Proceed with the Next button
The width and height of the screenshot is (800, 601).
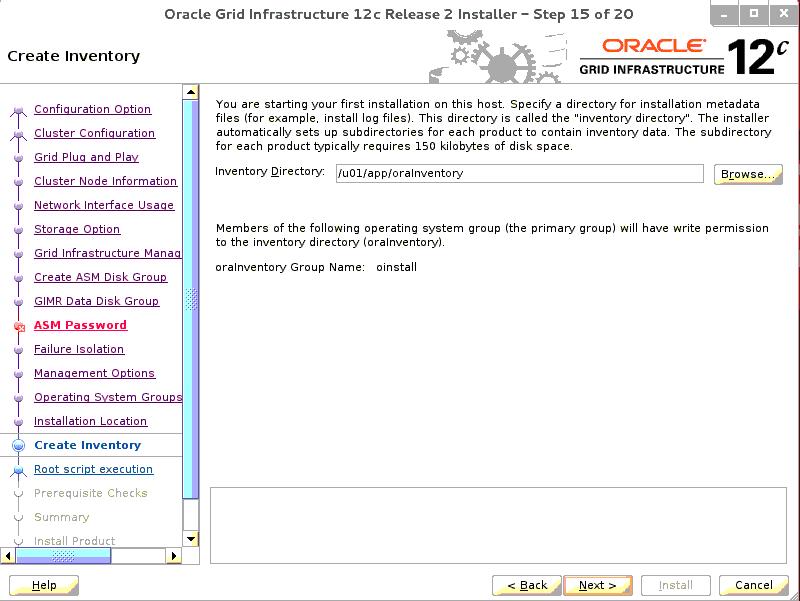point(597,585)
